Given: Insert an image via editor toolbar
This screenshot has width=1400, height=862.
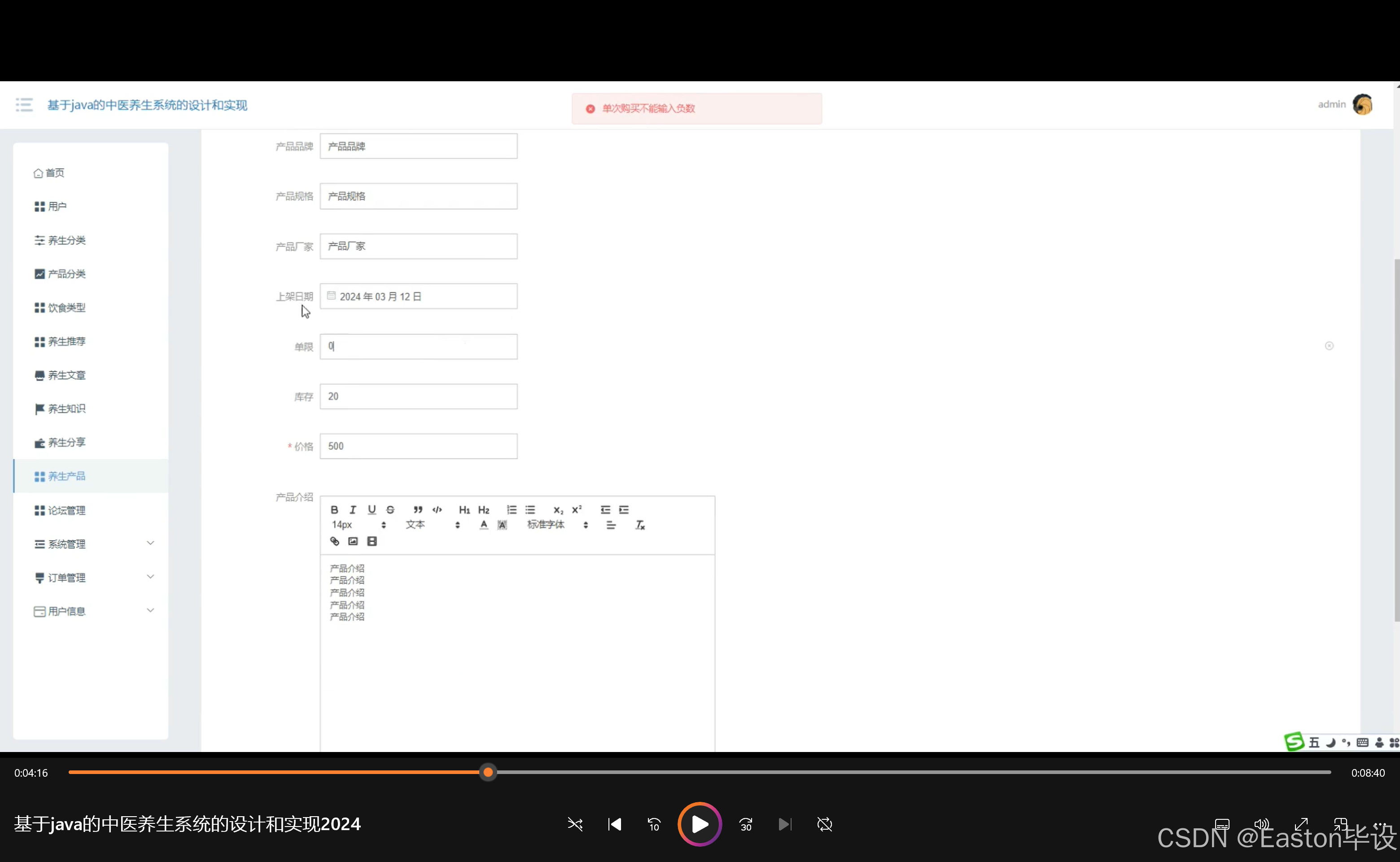Looking at the screenshot, I should (x=353, y=541).
